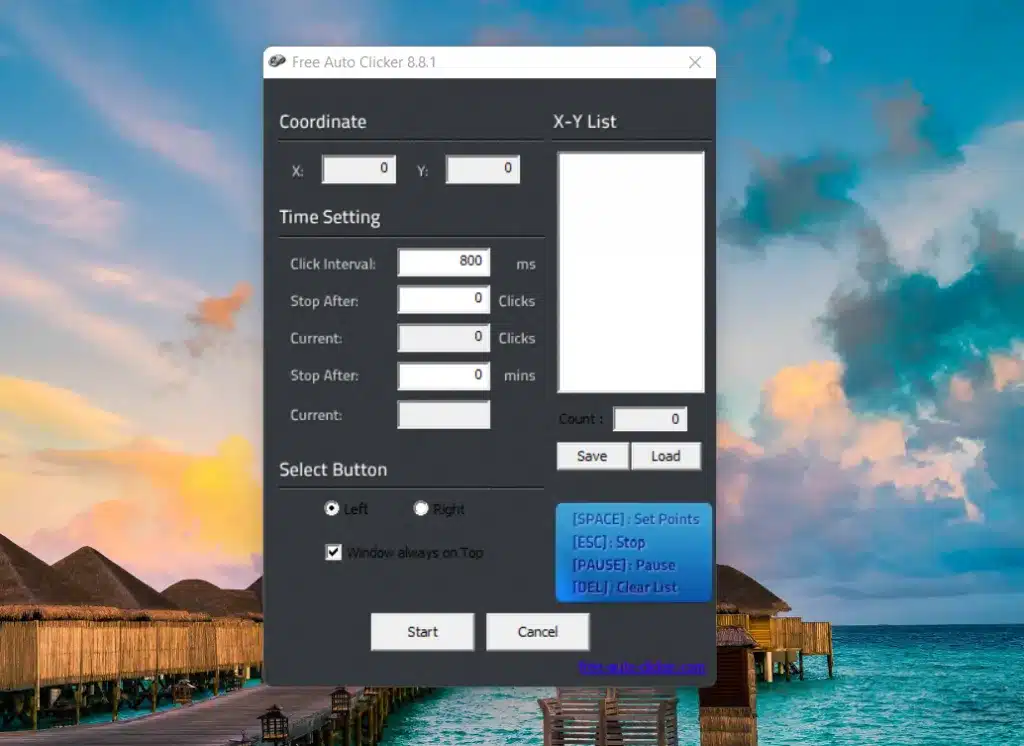Click the mins unit label
Screen dimensions: 1024x746
(x=519, y=376)
